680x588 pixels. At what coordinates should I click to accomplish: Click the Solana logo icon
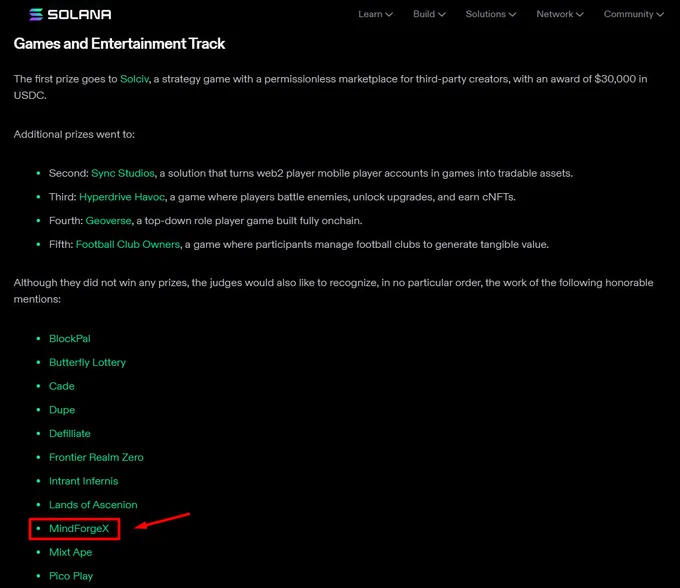36,14
